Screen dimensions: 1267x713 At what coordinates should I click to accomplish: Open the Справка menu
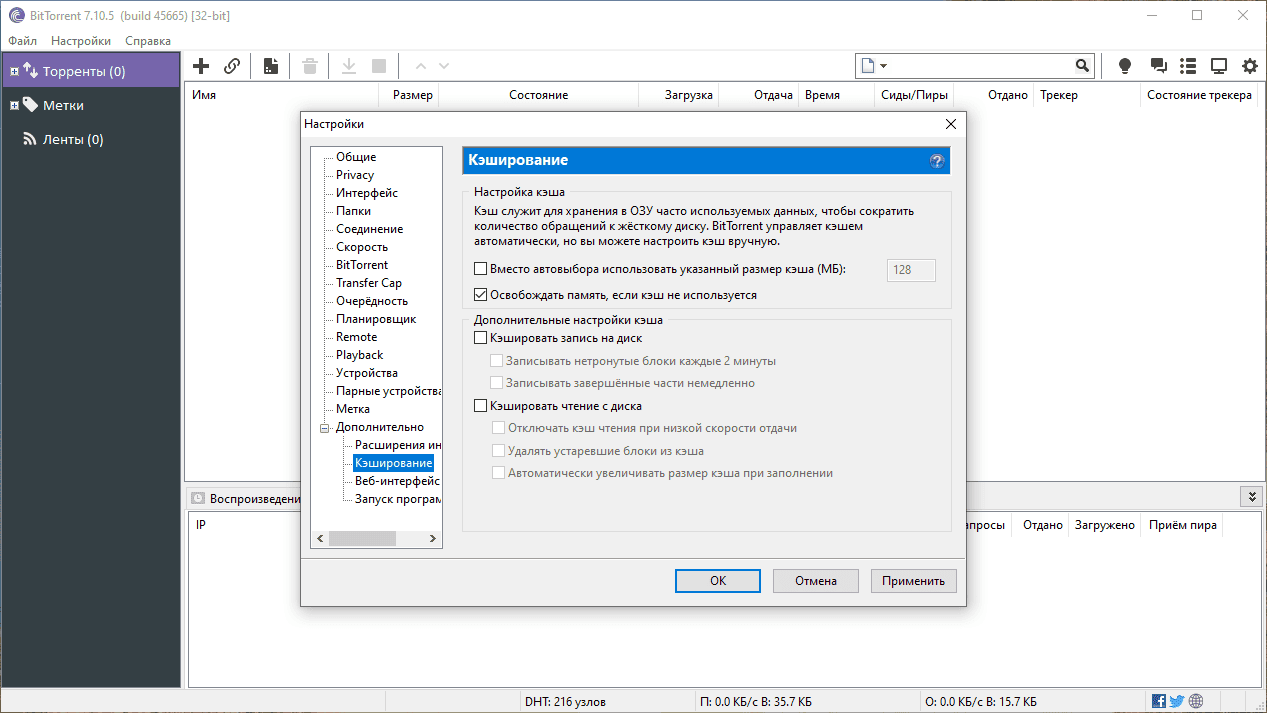(148, 41)
